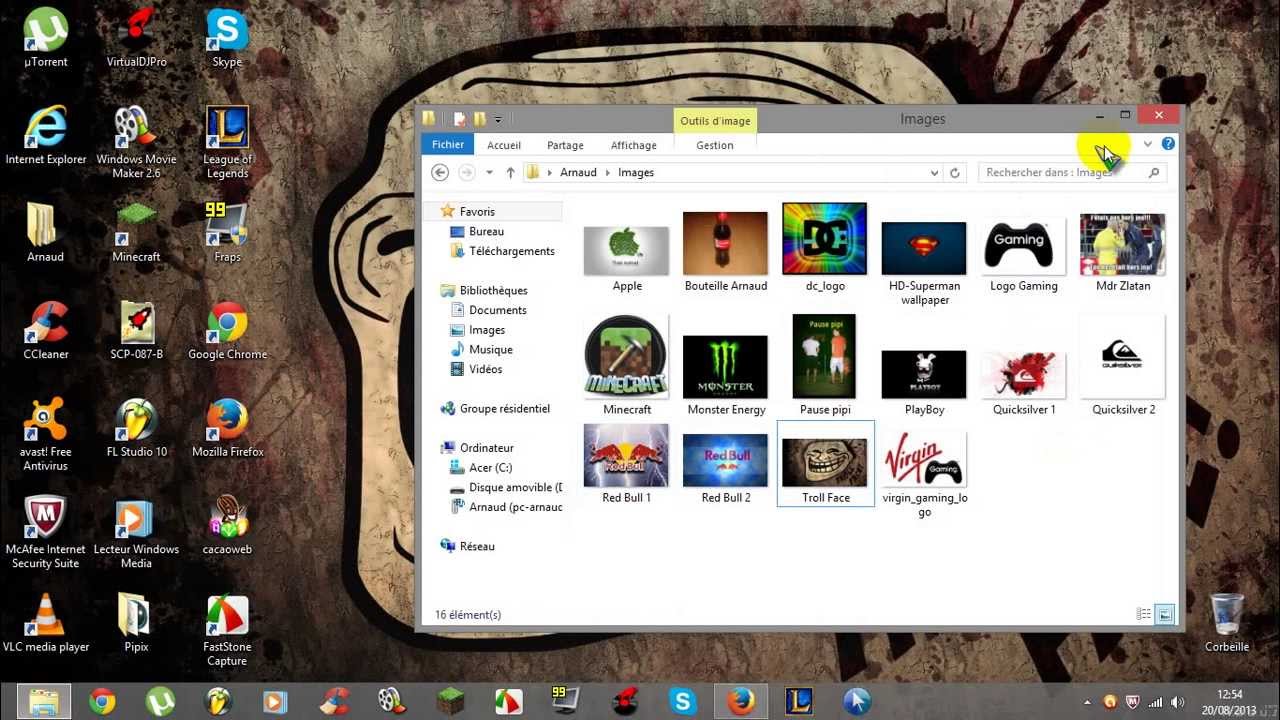Click the Skype icon in the taskbar
Screen dimensions: 1280x720
[x=683, y=702]
